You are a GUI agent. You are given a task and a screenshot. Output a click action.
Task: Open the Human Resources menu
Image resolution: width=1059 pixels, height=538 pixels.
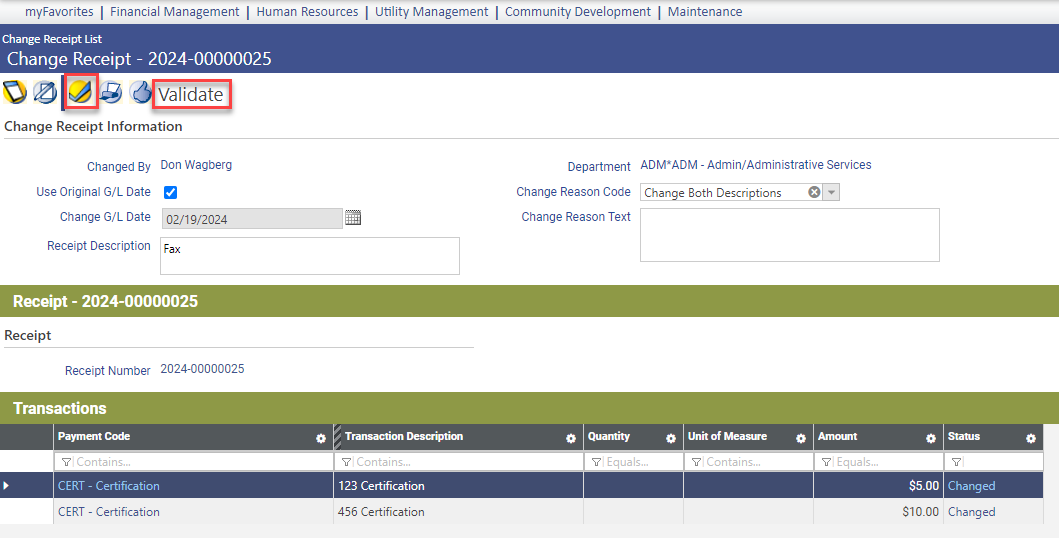(307, 11)
